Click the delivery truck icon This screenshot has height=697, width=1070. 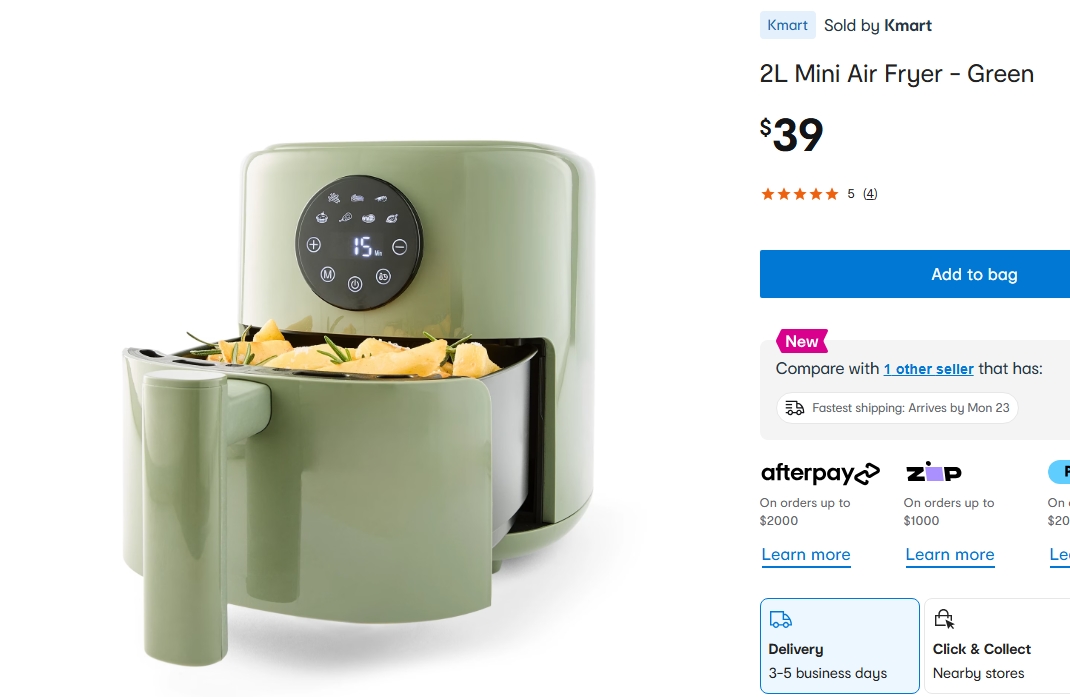click(781, 619)
